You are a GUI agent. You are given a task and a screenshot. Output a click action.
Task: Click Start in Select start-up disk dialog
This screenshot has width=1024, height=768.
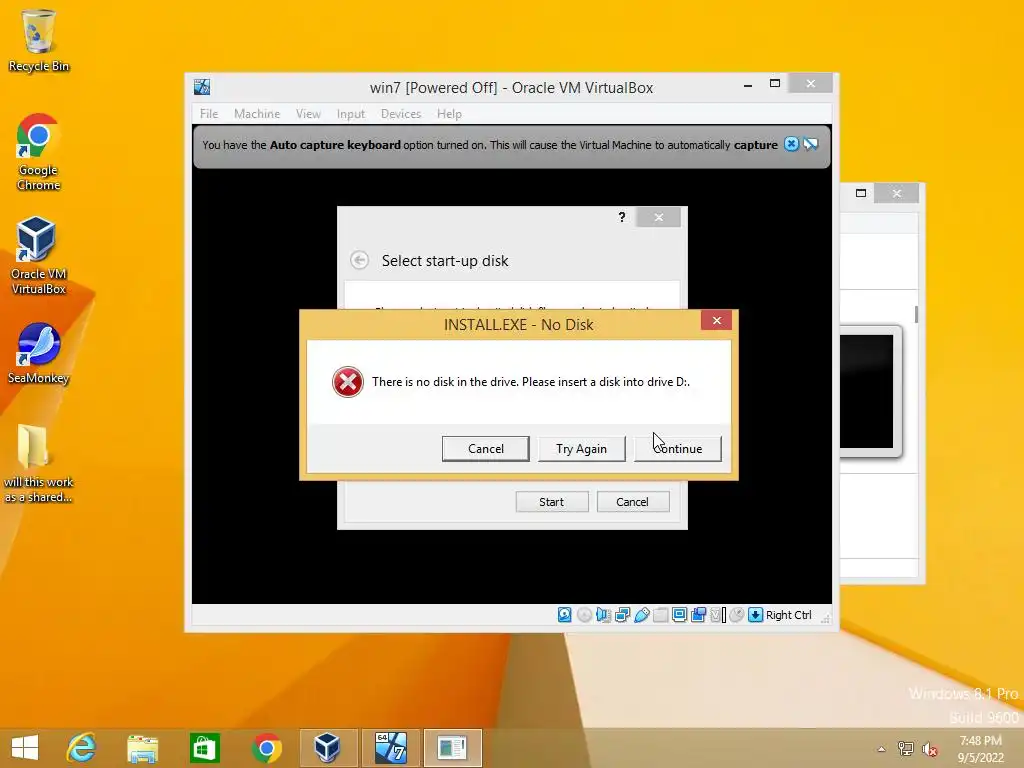pyautogui.click(x=552, y=502)
